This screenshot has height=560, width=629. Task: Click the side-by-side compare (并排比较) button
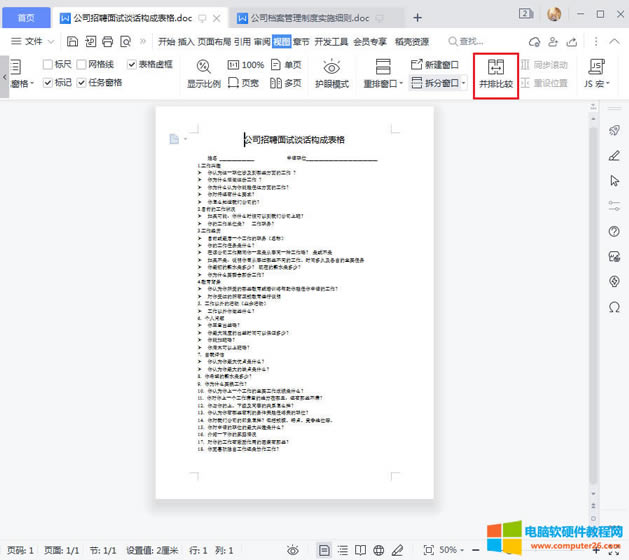(x=495, y=73)
